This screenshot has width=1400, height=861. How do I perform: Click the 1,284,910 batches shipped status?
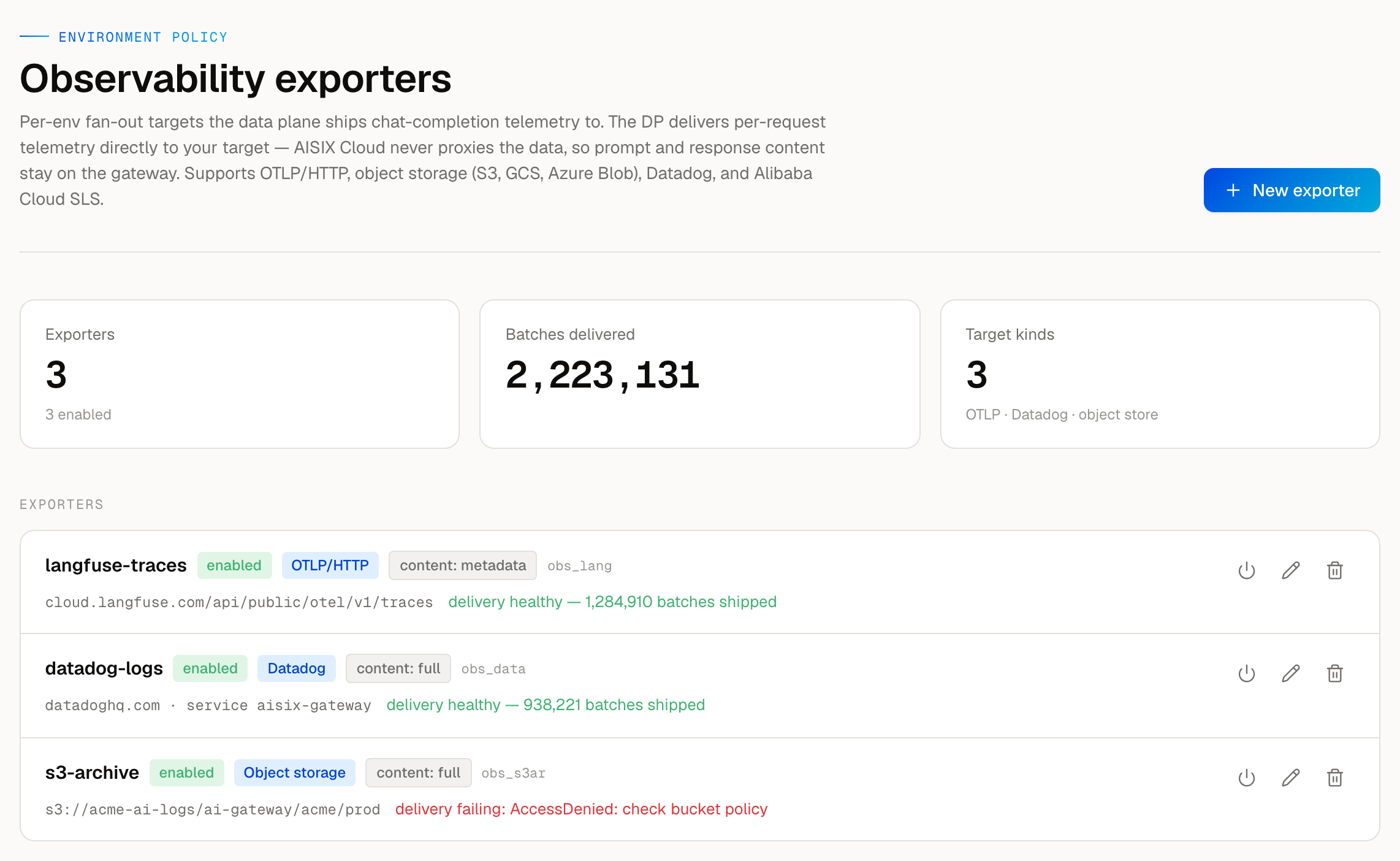coord(612,602)
